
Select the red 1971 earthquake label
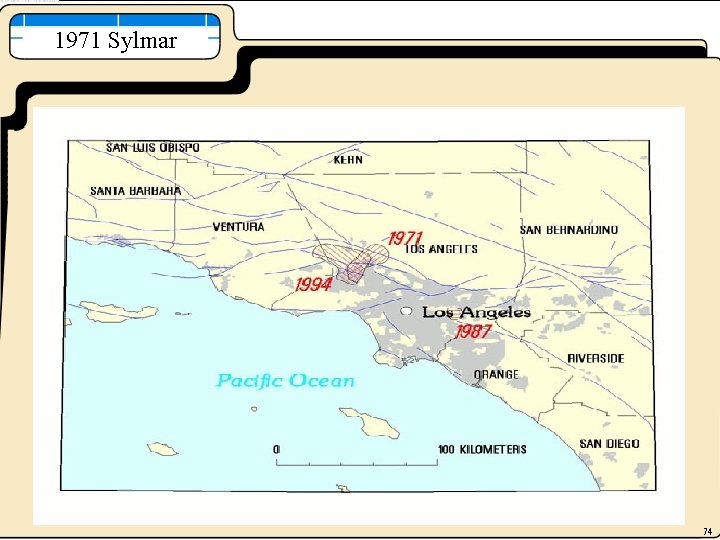coord(405,238)
